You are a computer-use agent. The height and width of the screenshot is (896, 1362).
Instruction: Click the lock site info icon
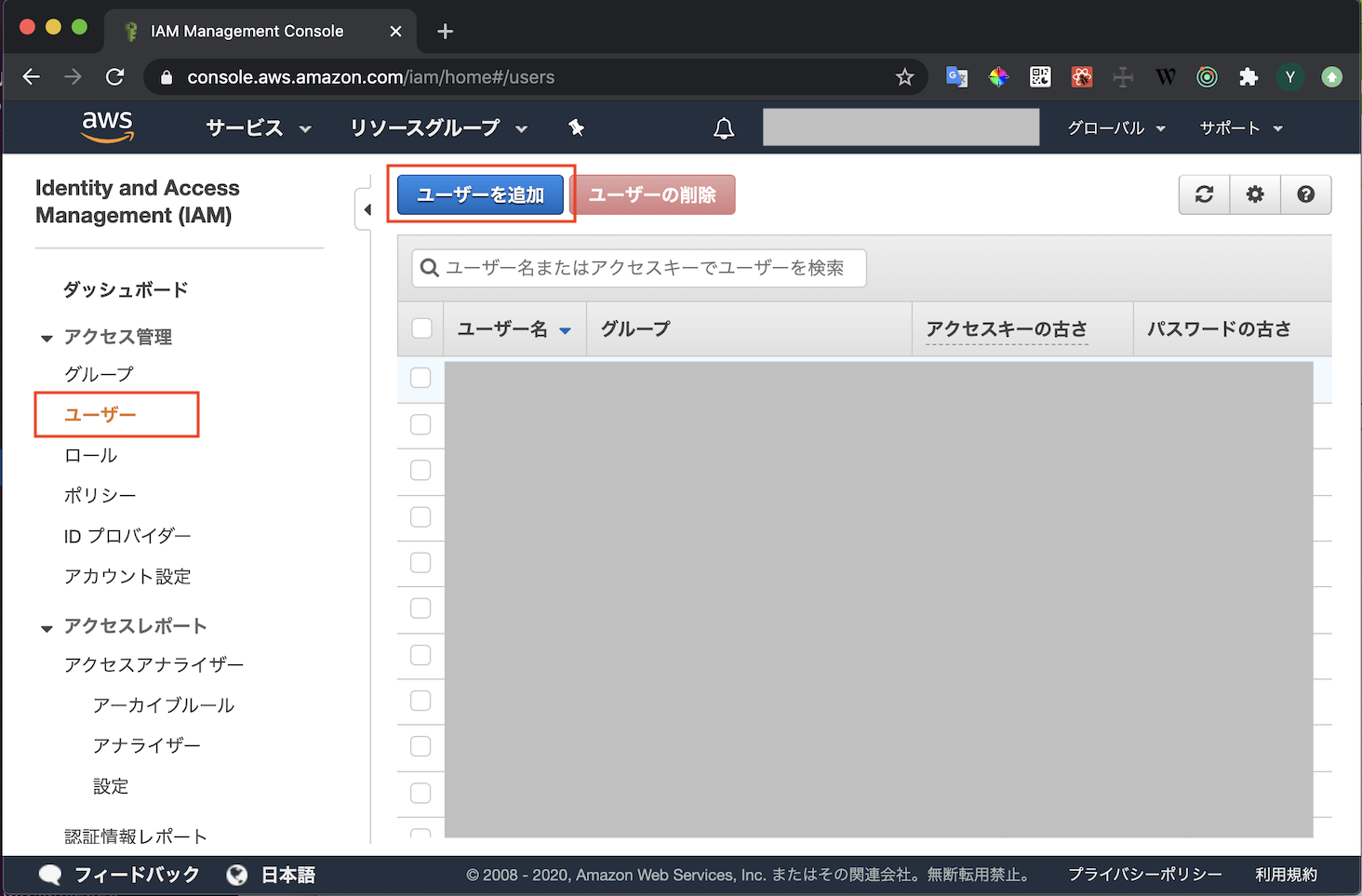coord(167,77)
